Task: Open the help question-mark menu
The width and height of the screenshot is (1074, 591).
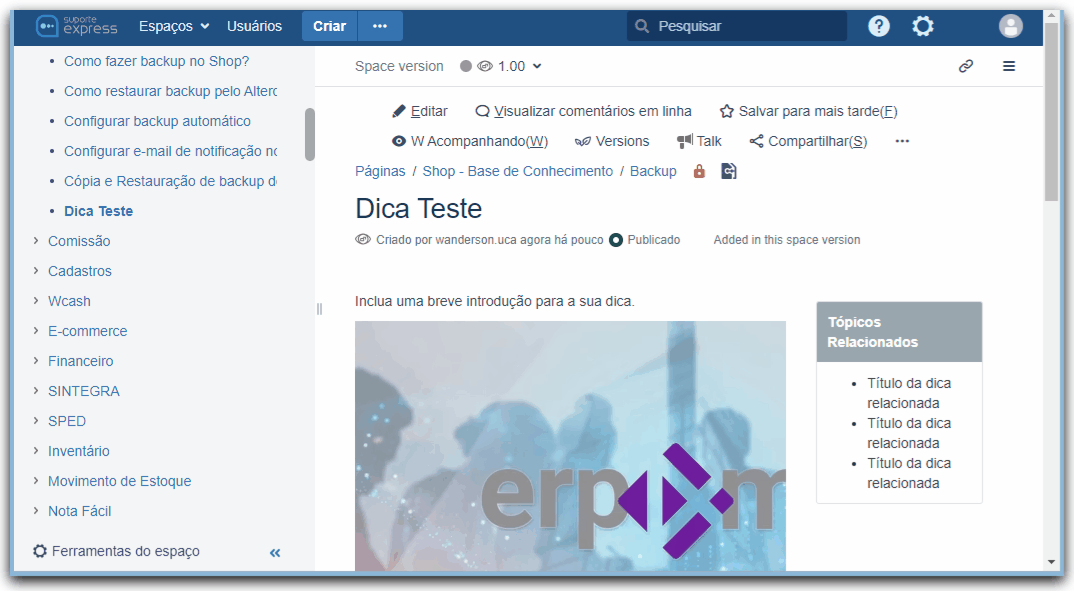Action: coord(879,26)
